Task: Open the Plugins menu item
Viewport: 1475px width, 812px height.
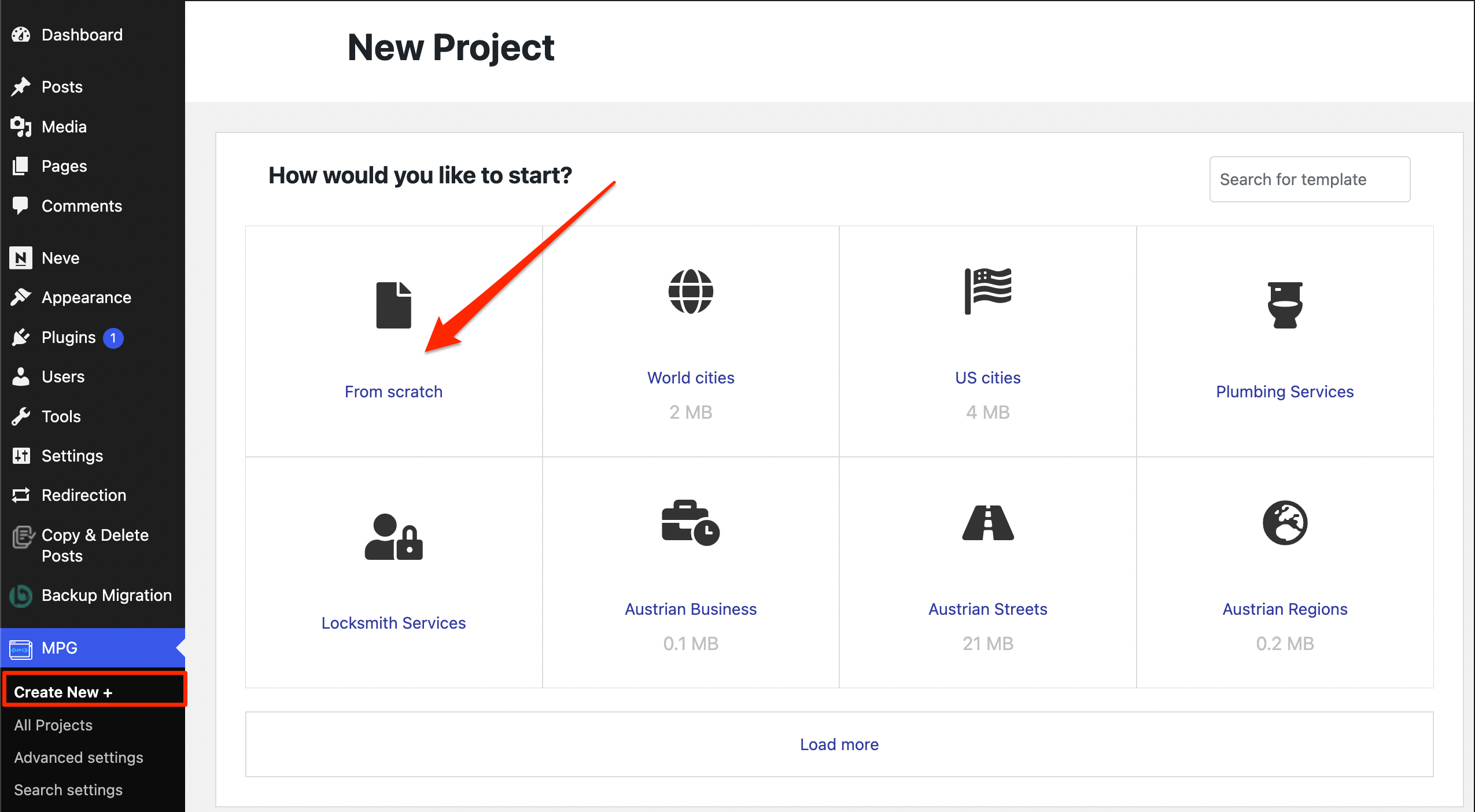Action: (x=68, y=337)
